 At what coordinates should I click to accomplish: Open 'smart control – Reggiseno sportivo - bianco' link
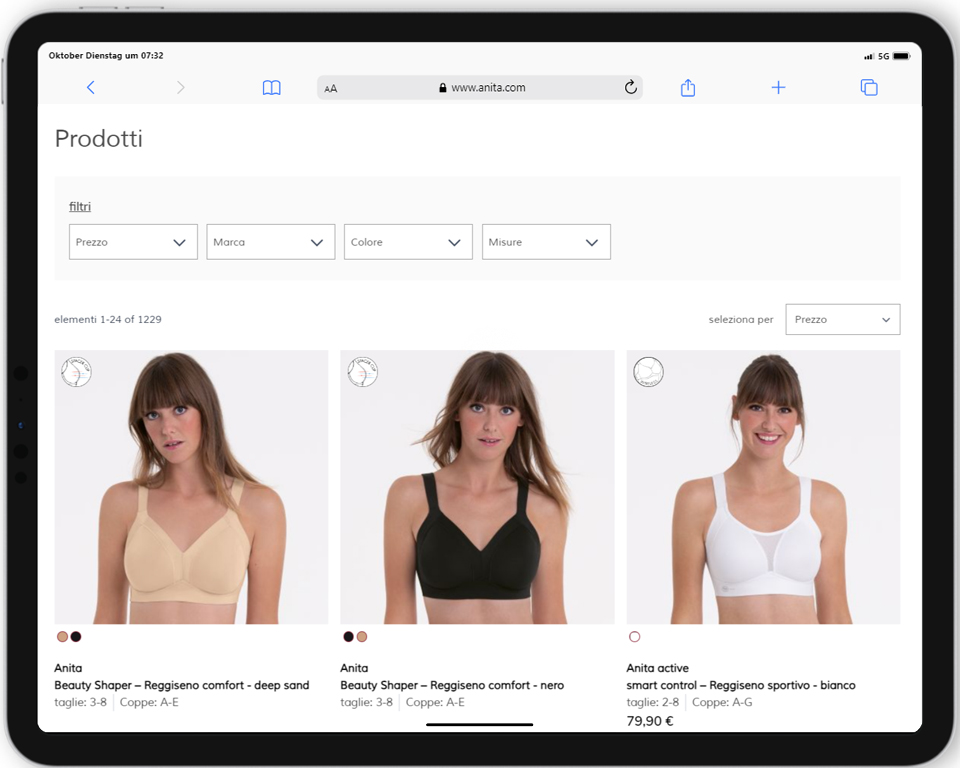pos(741,685)
